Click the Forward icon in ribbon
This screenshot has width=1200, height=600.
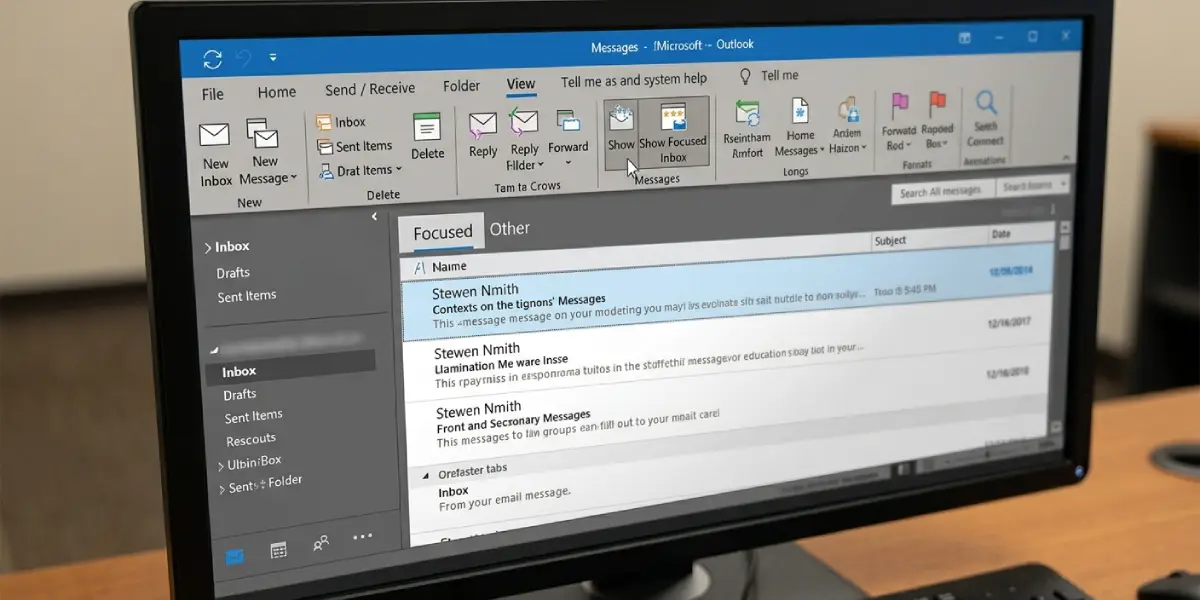[x=568, y=121]
